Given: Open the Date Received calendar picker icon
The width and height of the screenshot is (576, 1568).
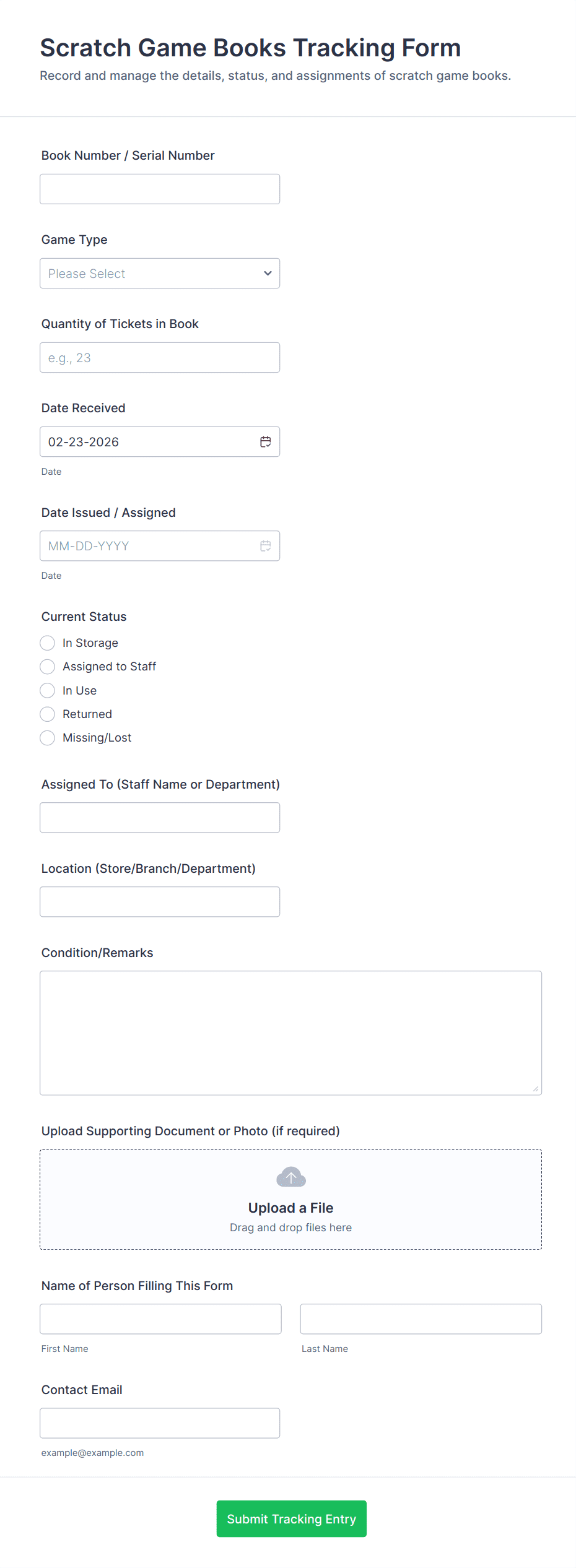Looking at the screenshot, I should (x=265, y=442).
